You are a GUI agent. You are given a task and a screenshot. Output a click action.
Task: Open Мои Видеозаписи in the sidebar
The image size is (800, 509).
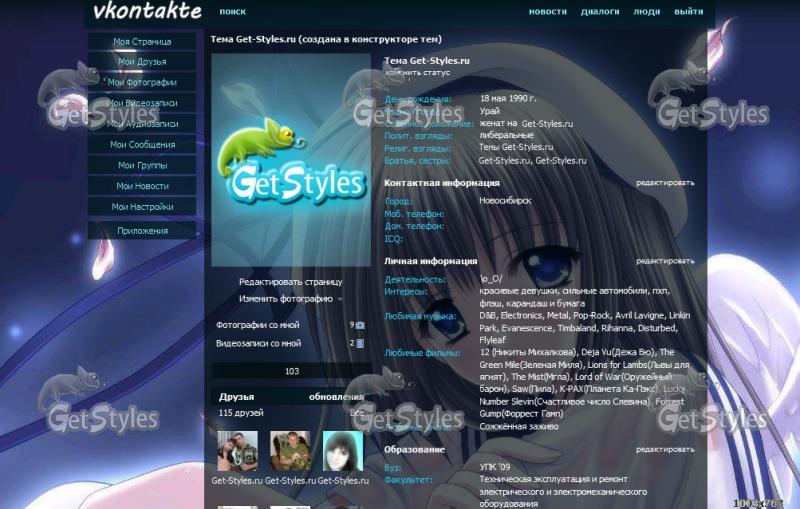142,103
